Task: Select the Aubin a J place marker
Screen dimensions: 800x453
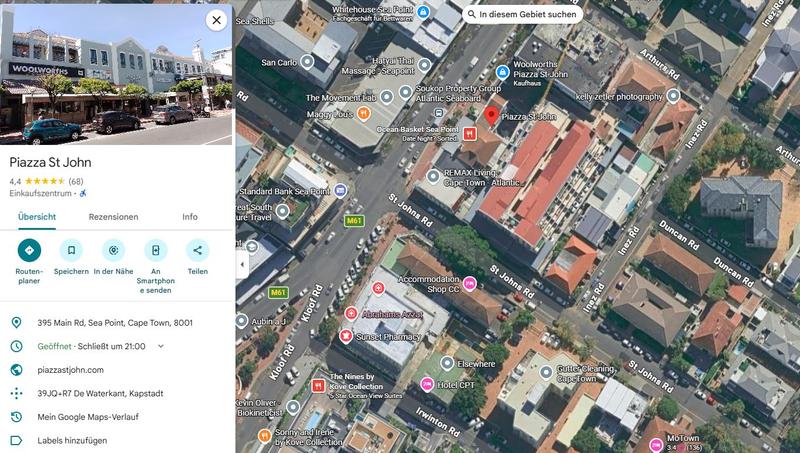Action: [x=242, y=321]
